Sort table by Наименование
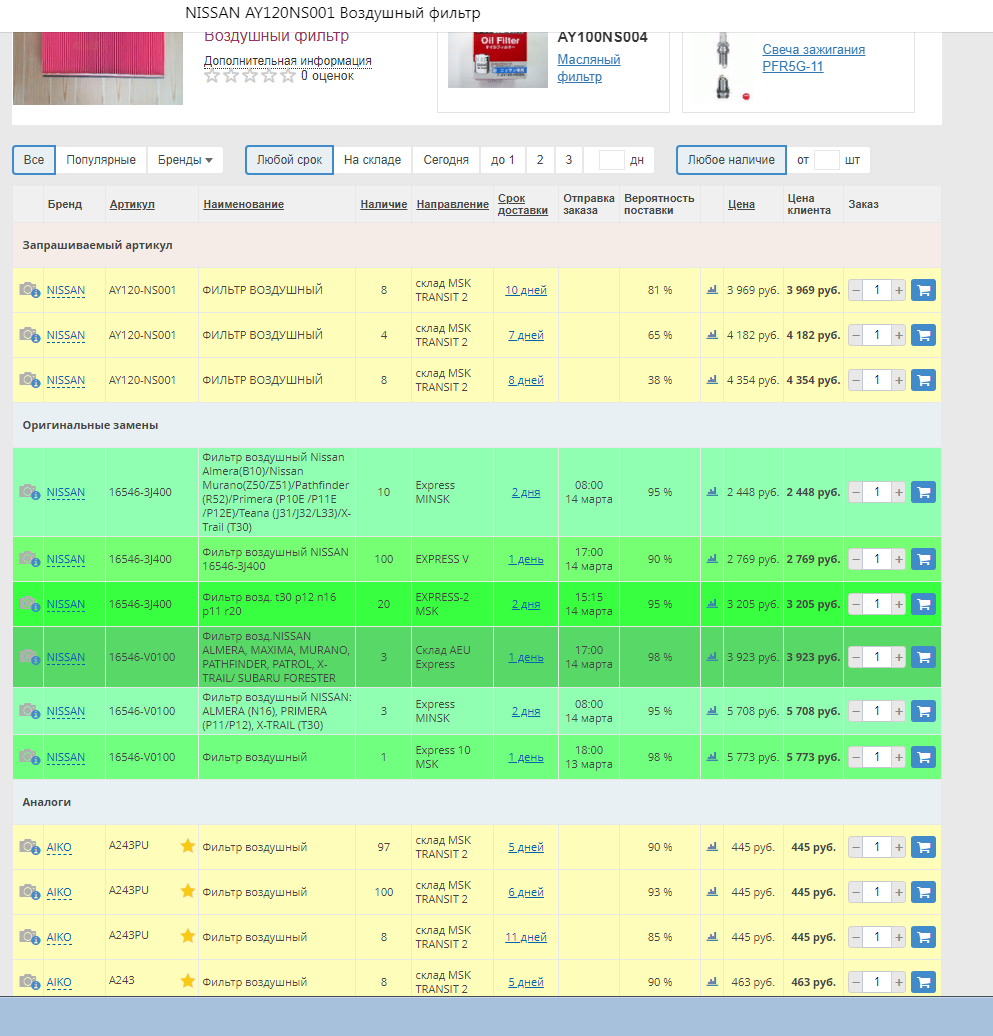 pyautogui.click(x=244, y=204)
